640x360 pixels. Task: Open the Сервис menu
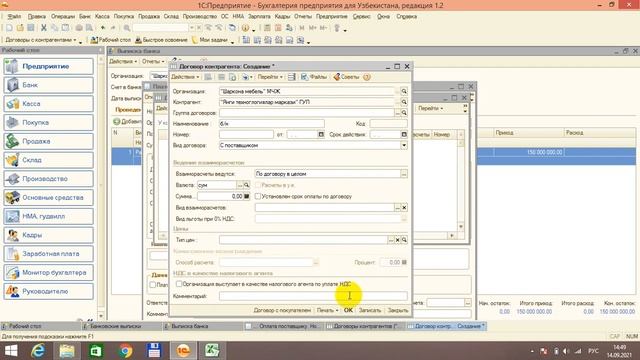pyautogui.click(x=361, y=16)
